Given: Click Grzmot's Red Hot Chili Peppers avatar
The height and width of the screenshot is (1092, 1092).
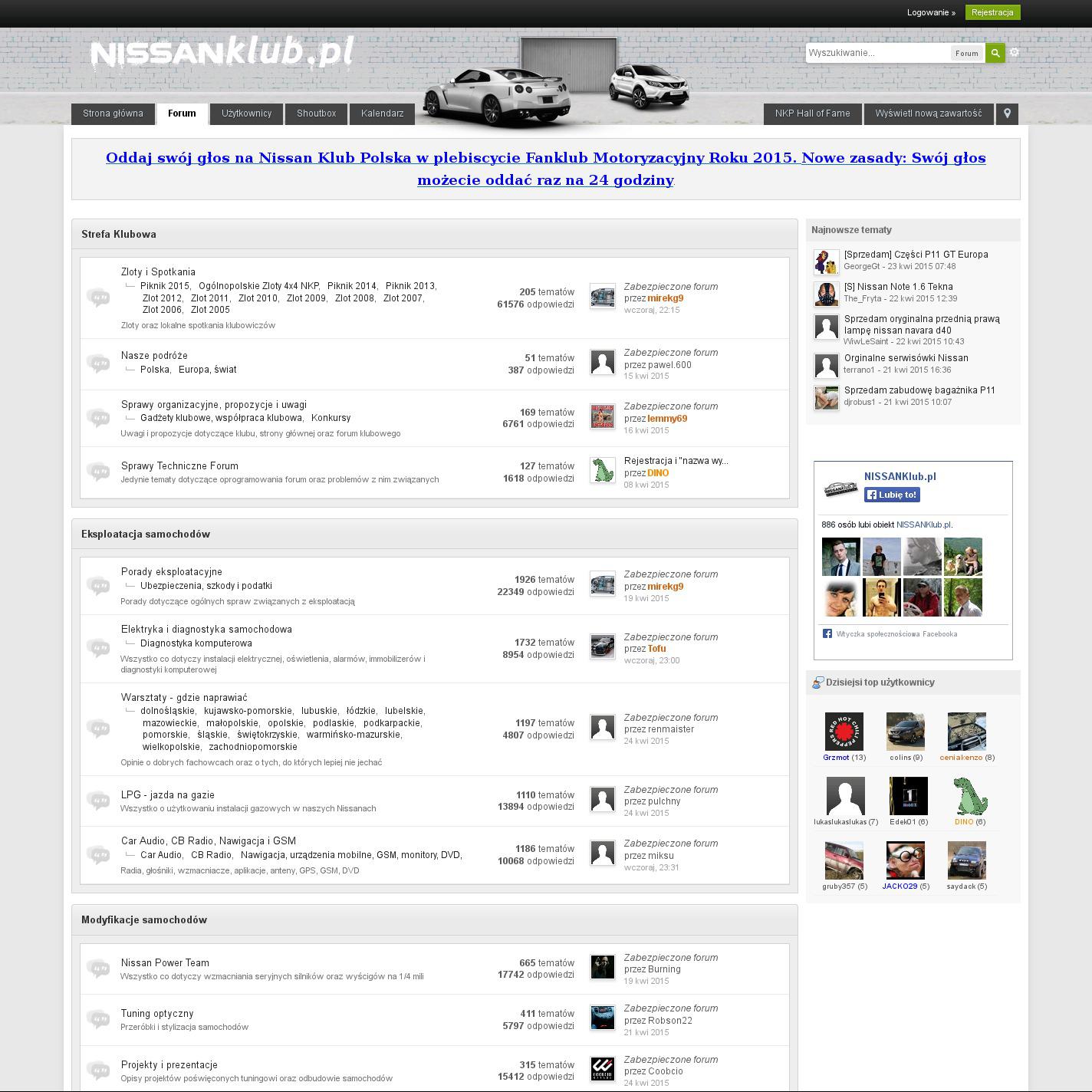Looking at the screenshot, I should point(844,732).
